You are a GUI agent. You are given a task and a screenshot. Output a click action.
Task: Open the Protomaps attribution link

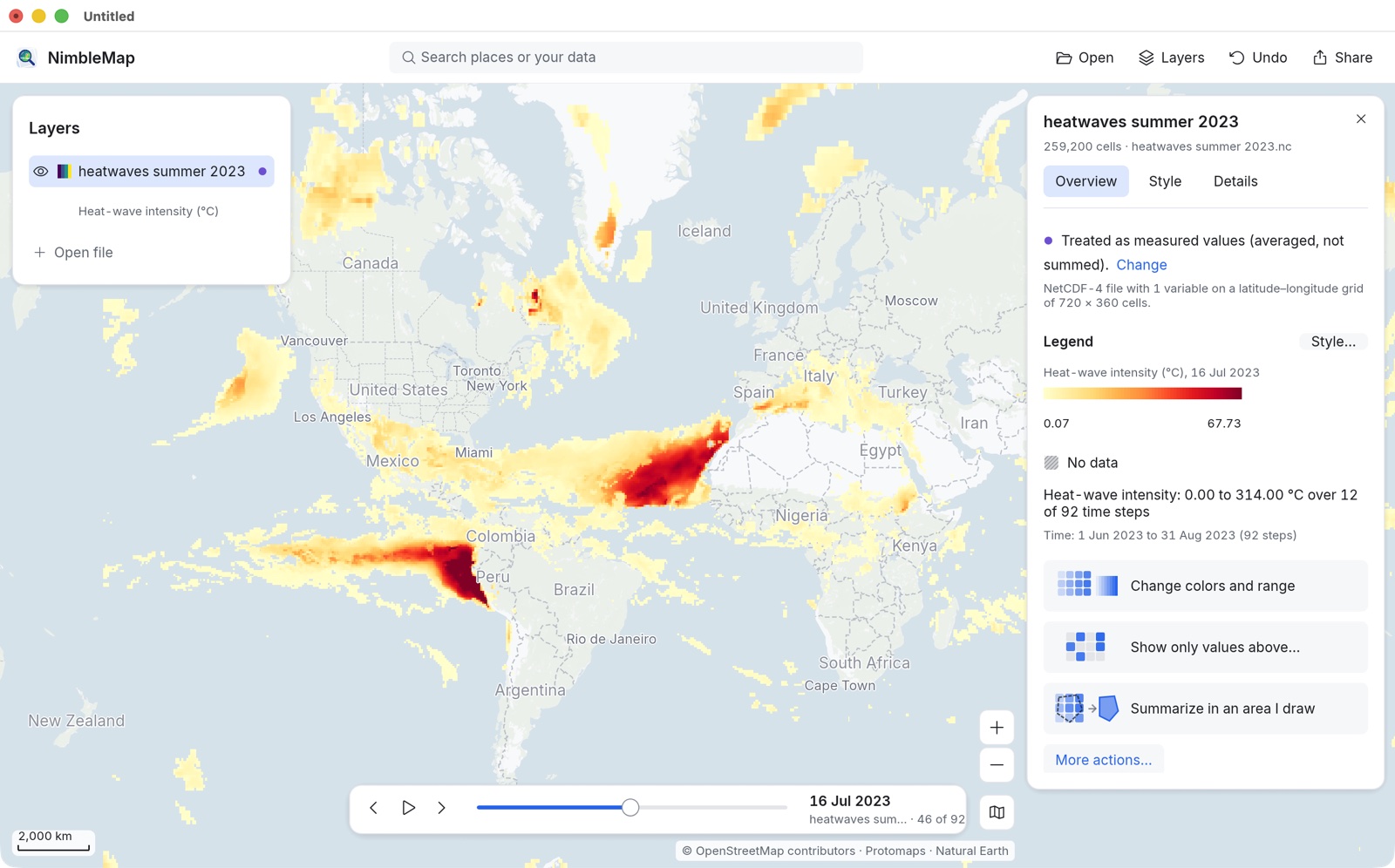coord(895,851)
